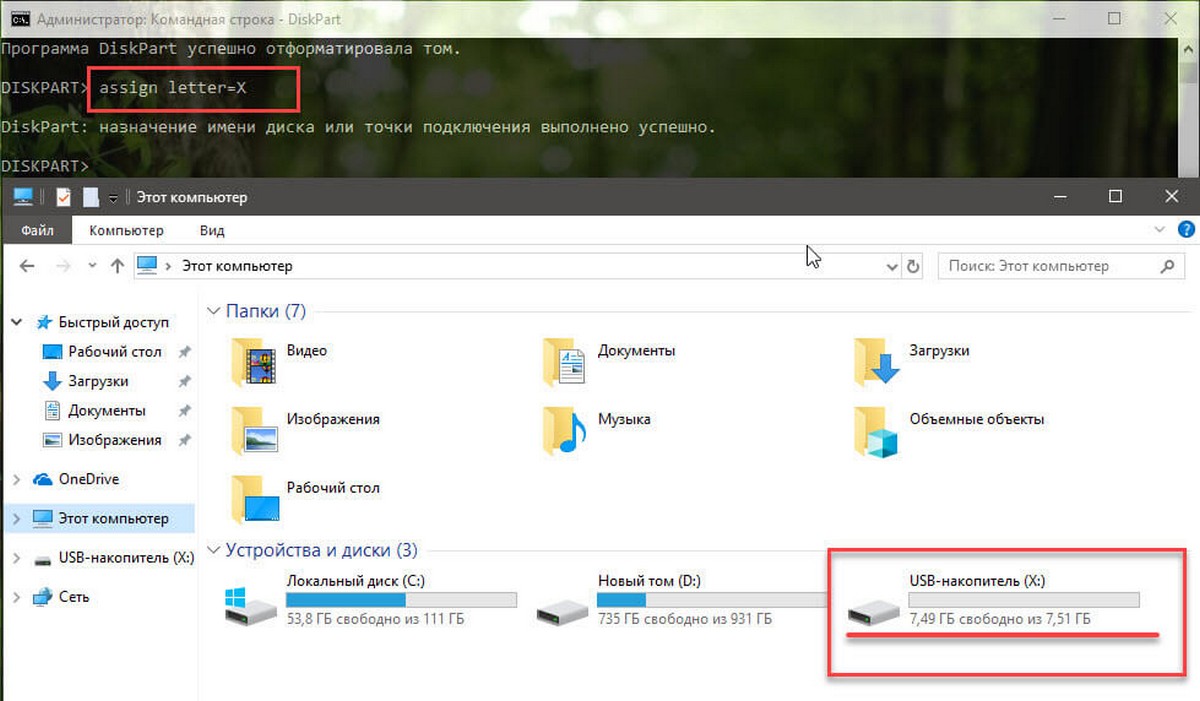Click the Properties quick access toolbar icon
The image size is (1200, 701).
[x=63, y=197]
